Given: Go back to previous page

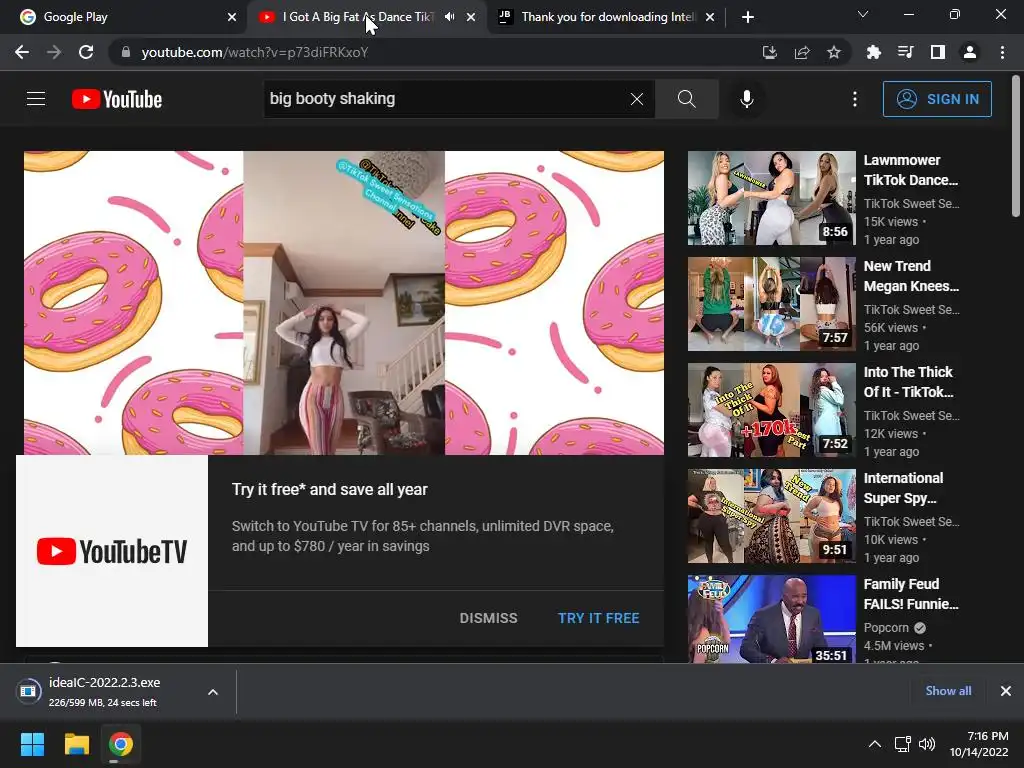Looking at the screenshot, I should [x=22, y=52].
